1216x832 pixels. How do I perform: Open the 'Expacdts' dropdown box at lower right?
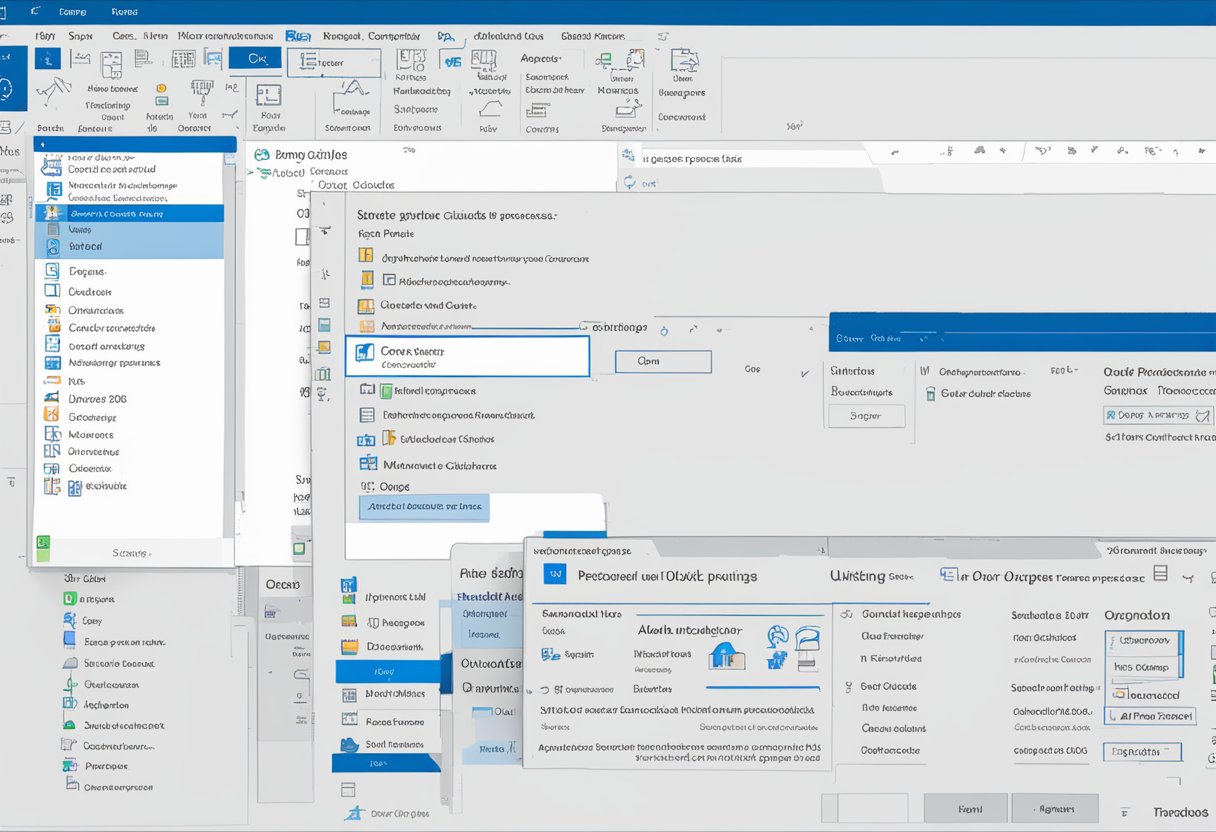tap(1142, 752)
